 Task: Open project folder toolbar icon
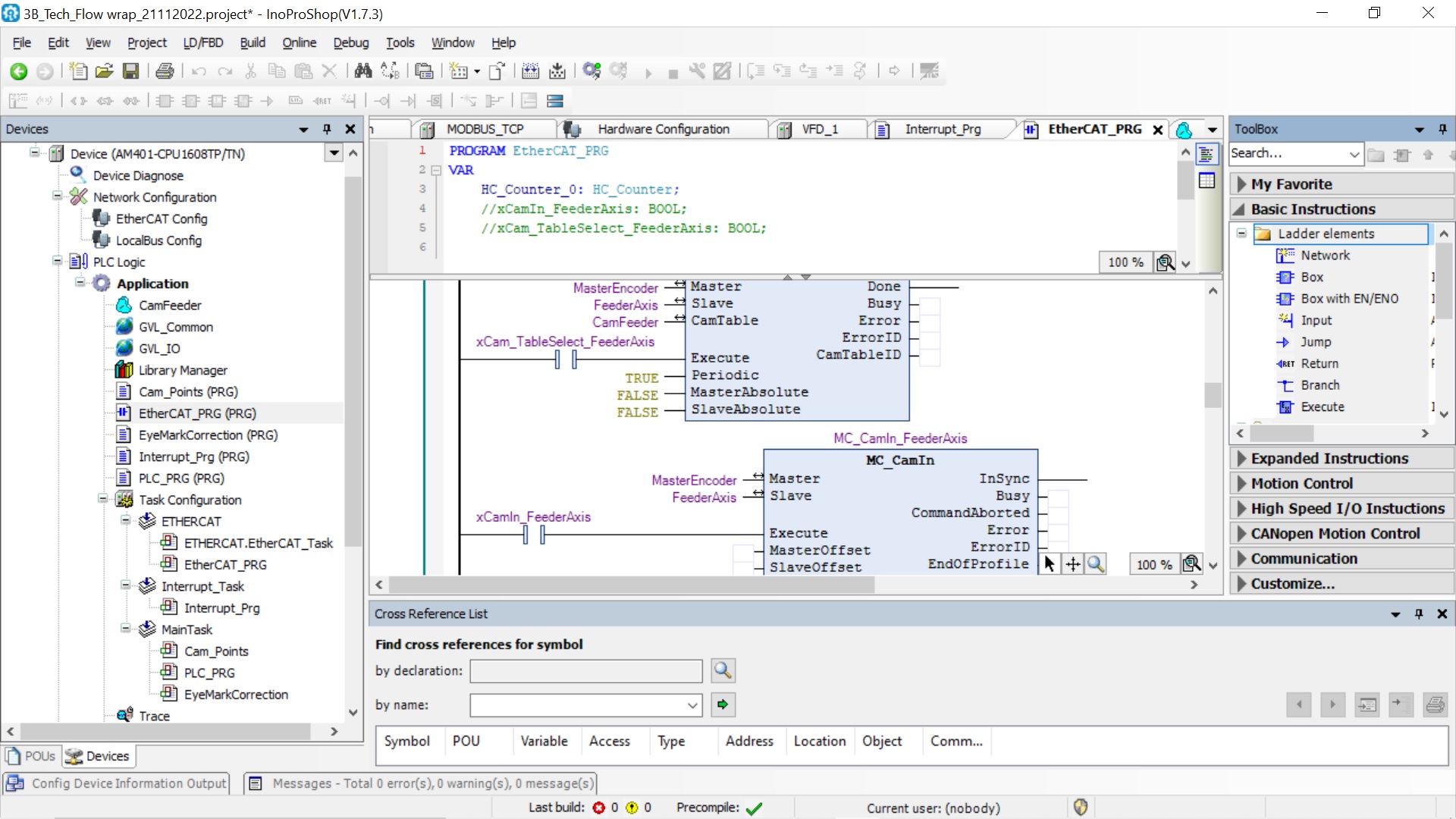pos(104,71)
